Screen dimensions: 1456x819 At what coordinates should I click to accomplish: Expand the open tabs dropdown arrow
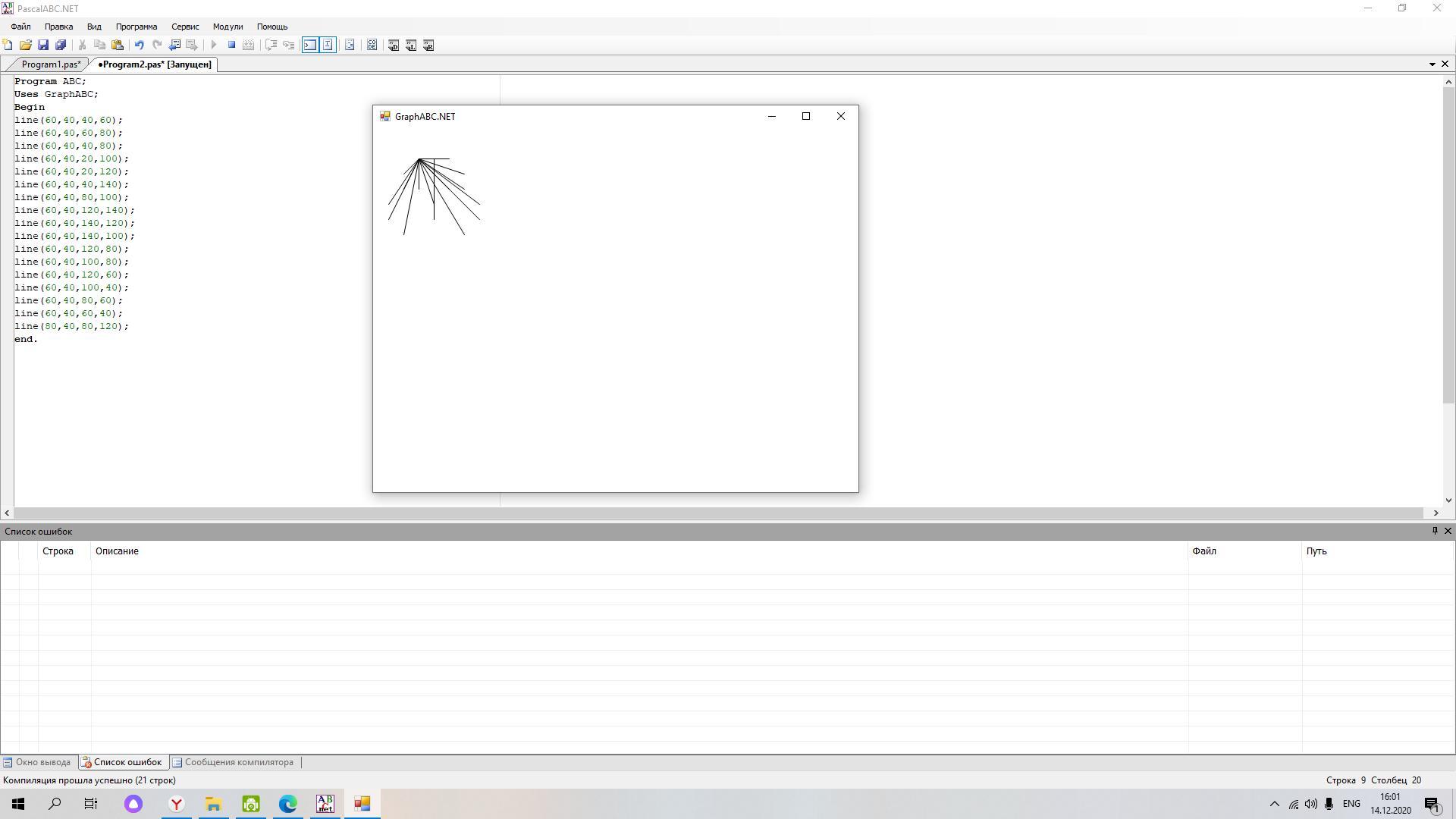click(1432, 64)
